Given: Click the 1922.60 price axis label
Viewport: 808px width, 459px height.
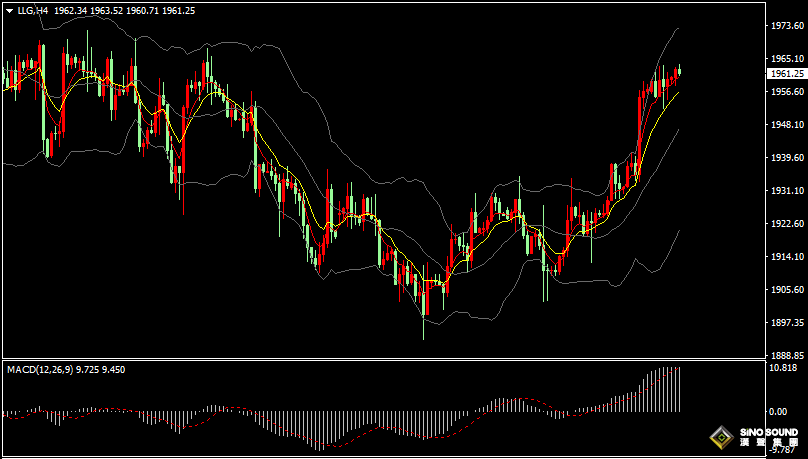Looking at the screenshot, I should click(786, 223).
